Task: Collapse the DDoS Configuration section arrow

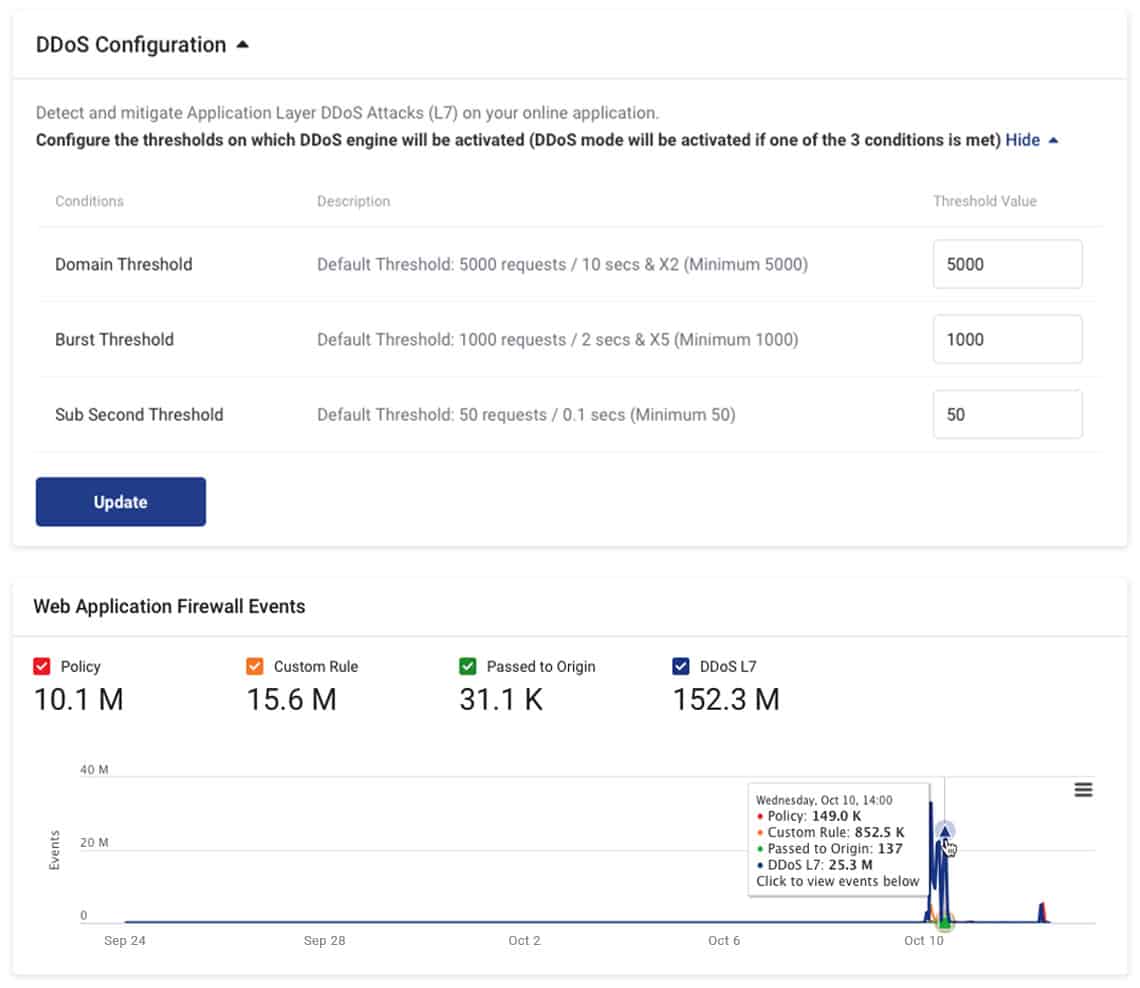Action: tap(242, 45)
